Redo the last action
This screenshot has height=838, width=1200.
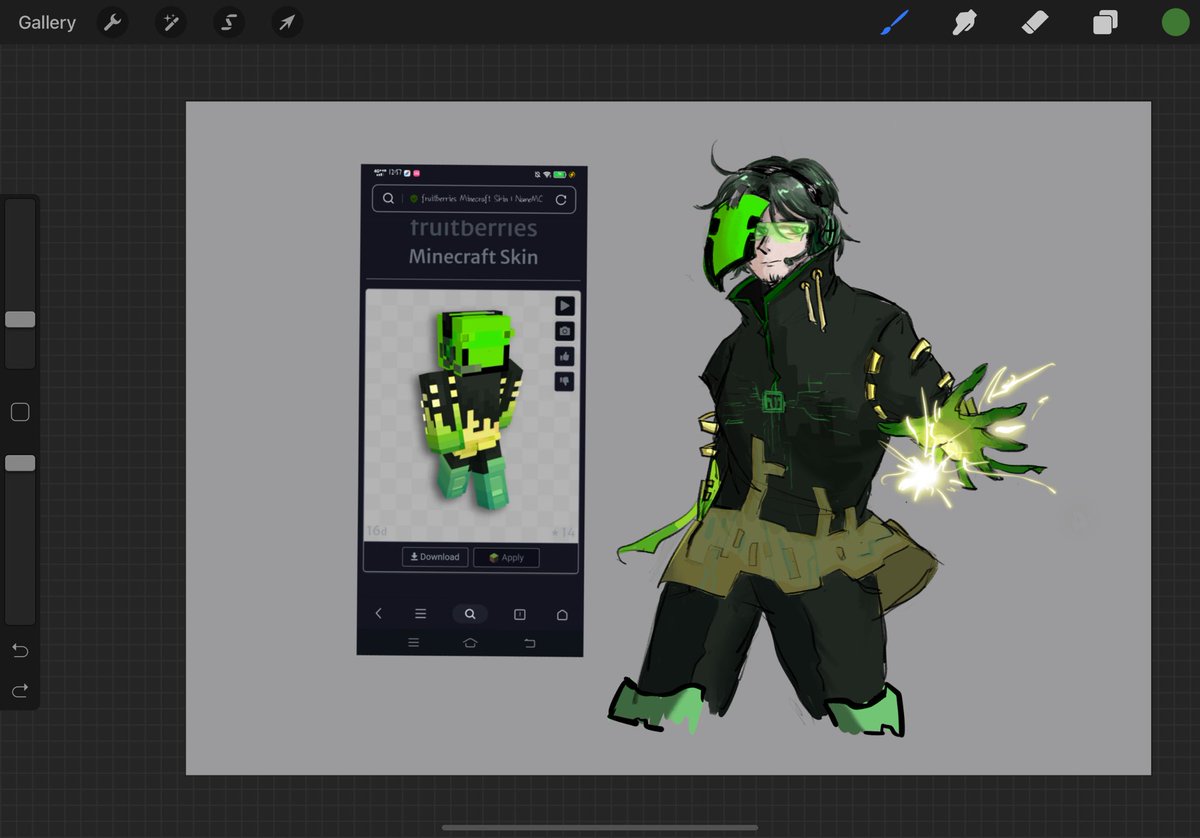20,690
